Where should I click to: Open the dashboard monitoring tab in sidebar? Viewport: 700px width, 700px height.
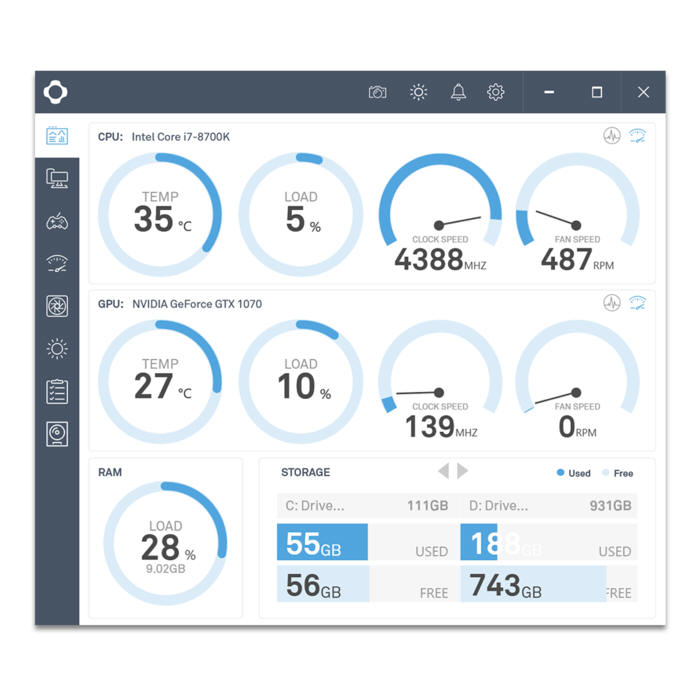tap(57, 135)
